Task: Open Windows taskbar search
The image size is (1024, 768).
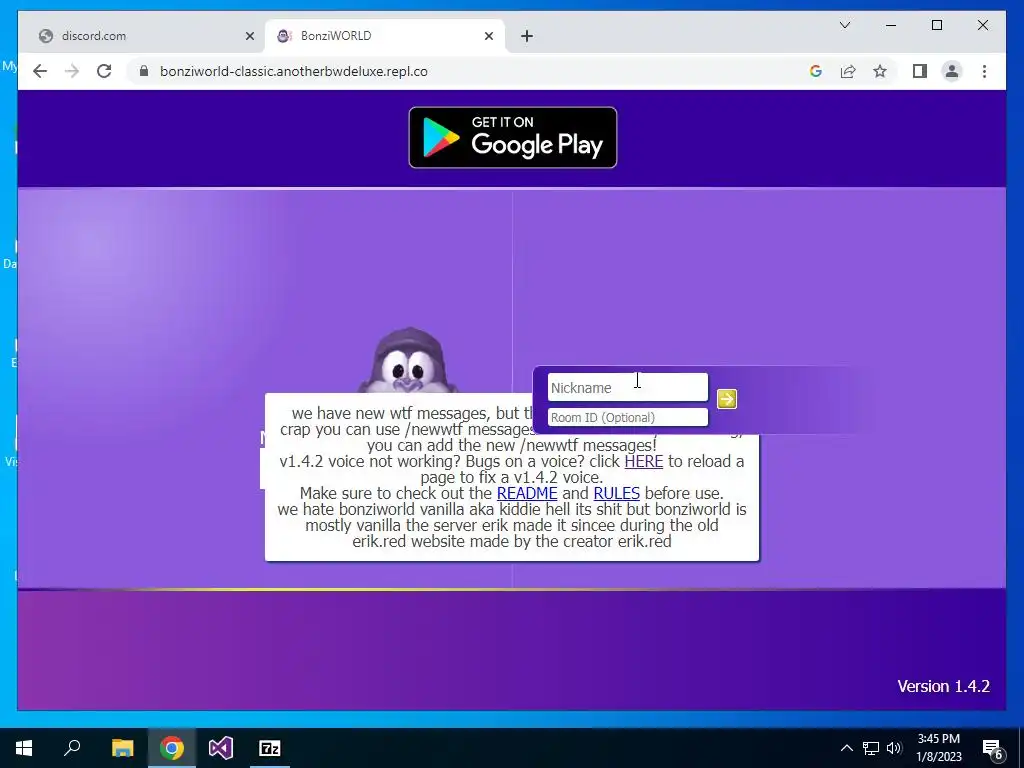Action: pos(72,748)
